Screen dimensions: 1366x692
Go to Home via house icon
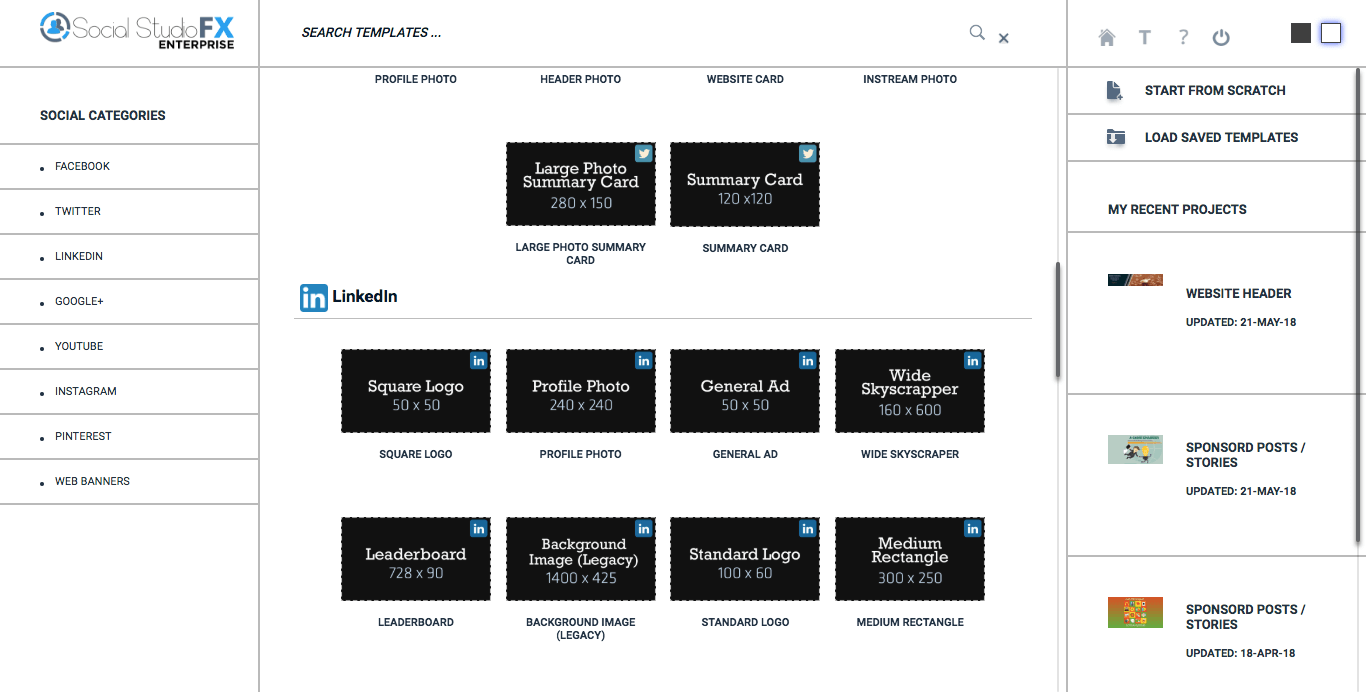pos(1106,37)
